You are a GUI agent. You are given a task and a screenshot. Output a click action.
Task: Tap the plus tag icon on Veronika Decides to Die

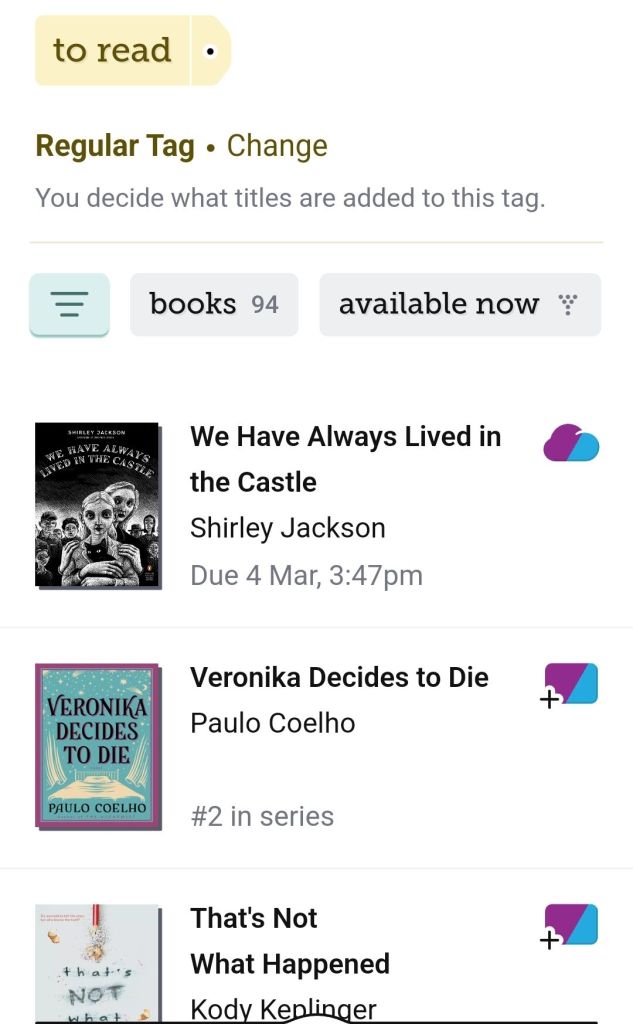(x=569, y=684)
